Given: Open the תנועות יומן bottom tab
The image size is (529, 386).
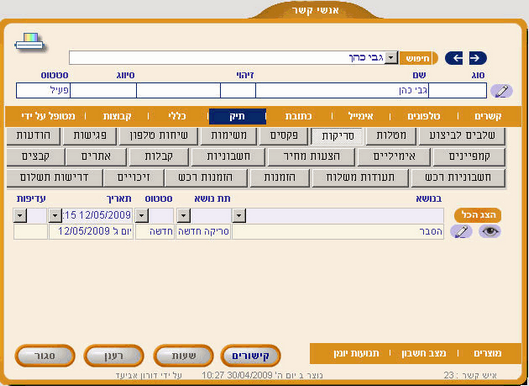Looking at the screenshot, I should coord(356,354).
